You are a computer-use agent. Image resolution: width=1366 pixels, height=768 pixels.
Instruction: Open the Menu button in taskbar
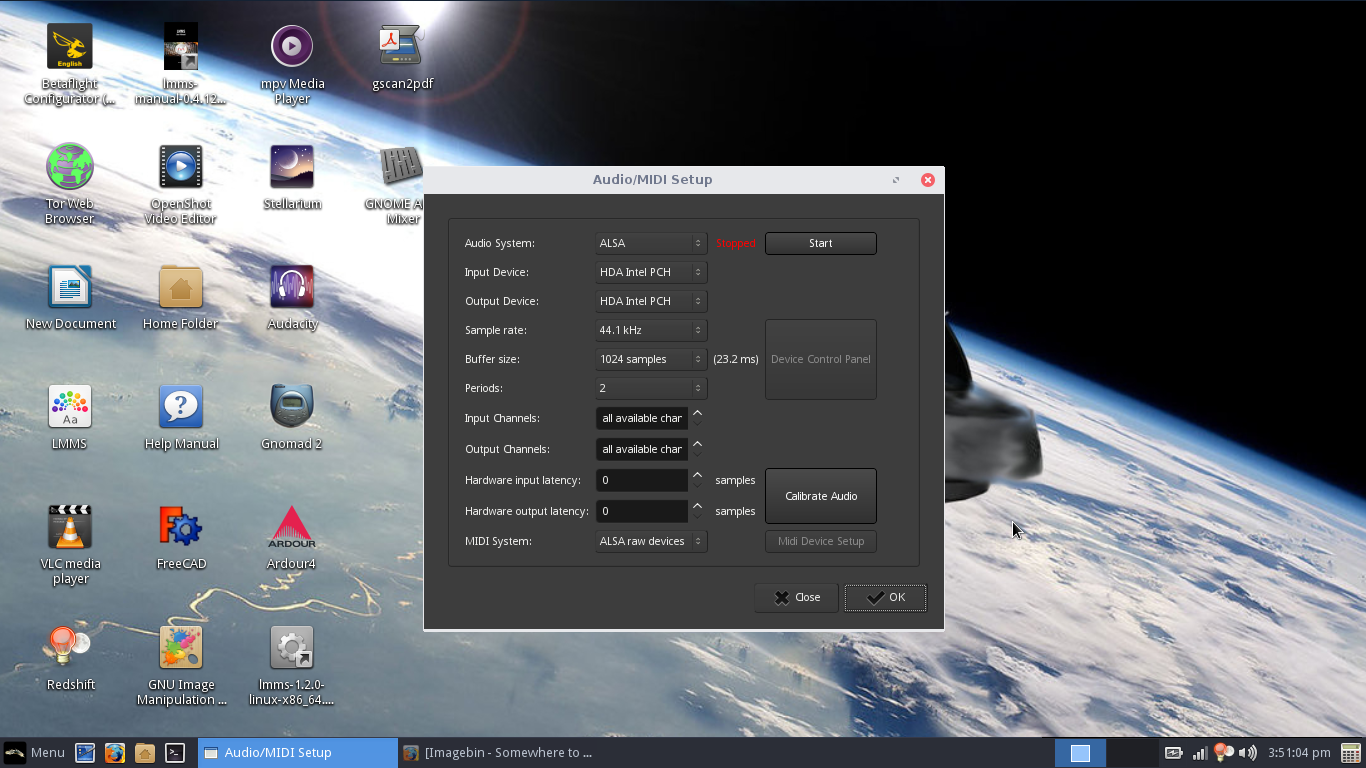tap(35, 753)
